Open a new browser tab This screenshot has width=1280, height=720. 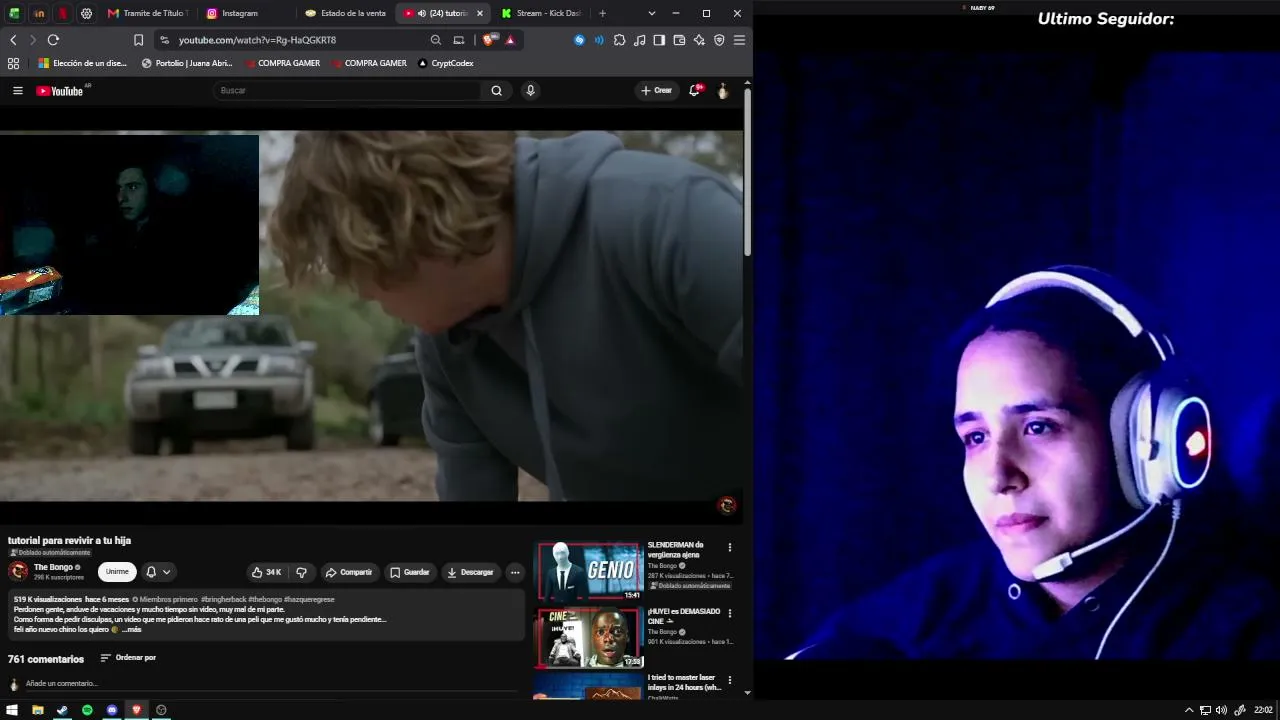[602, 13]
